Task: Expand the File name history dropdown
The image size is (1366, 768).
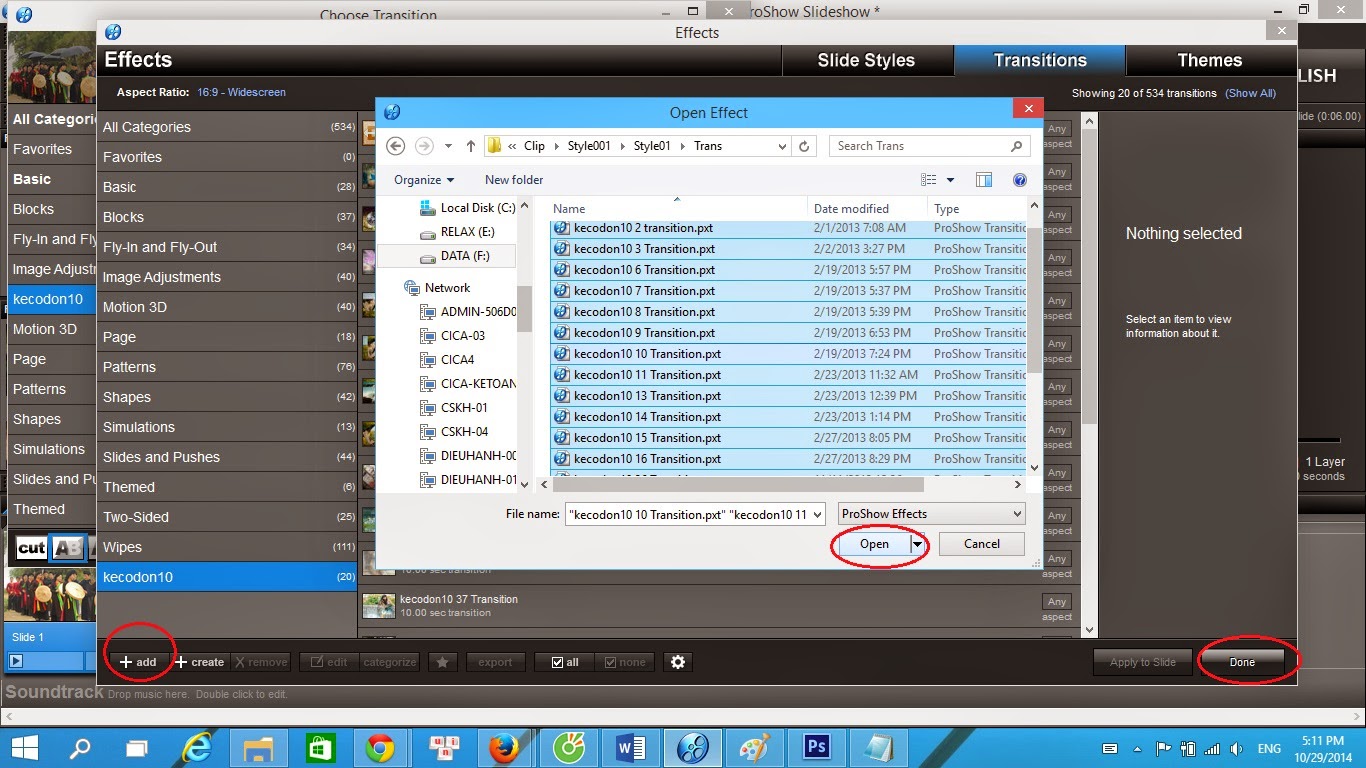Action: click(x=817, y=514)
